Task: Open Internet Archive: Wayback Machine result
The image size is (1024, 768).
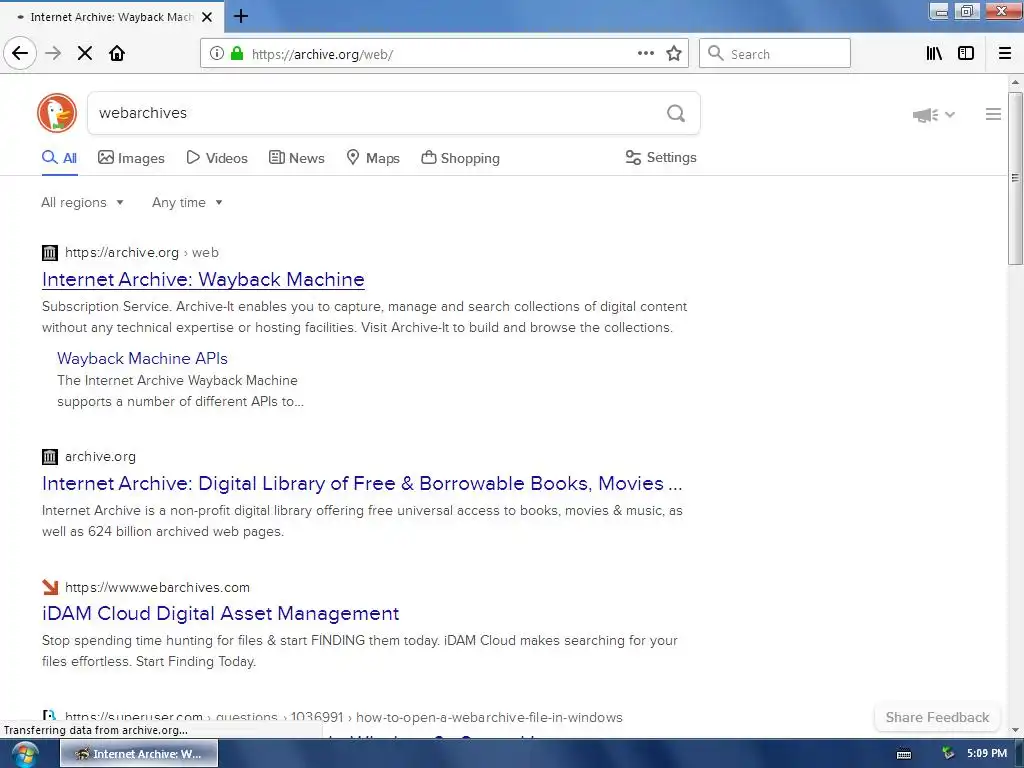Action: (x=203, y=280)
